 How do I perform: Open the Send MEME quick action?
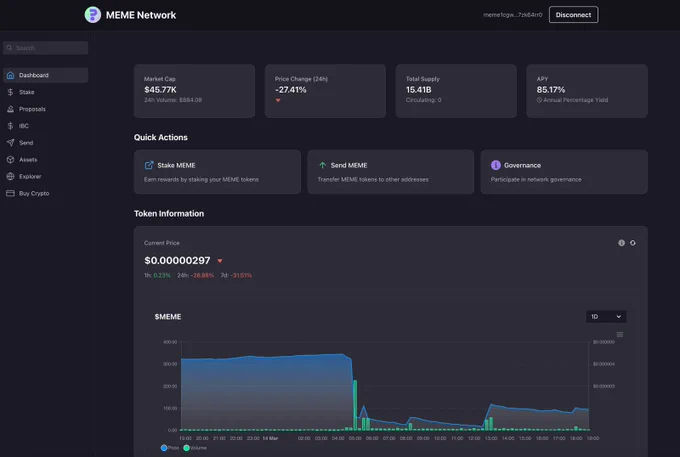click(391, 172)
